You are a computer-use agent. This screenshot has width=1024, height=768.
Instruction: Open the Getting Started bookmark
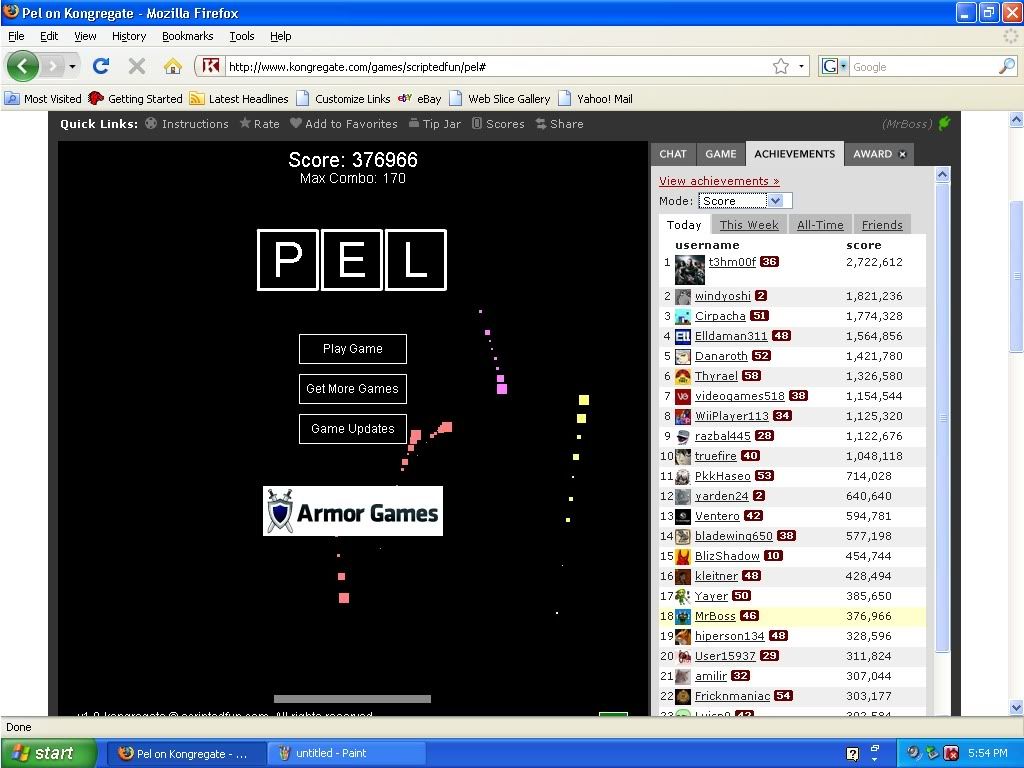click(x=136, y=99)
